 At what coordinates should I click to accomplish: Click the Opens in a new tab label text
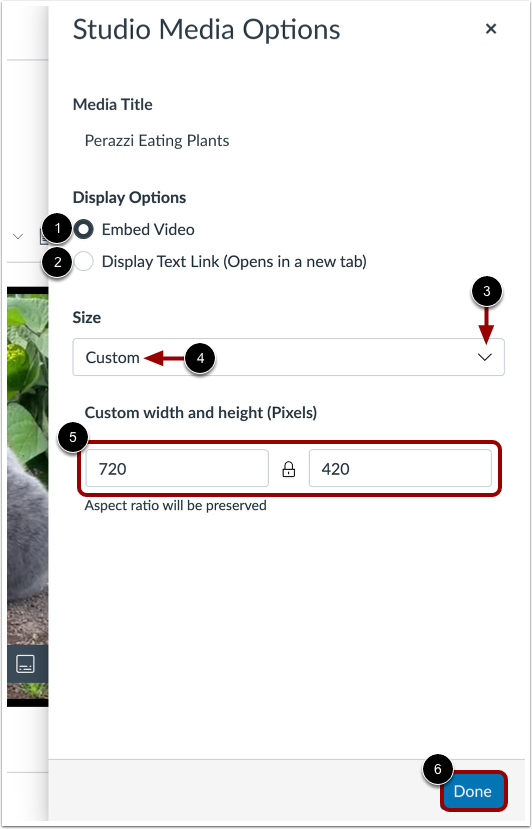pyautogui.click(x=295, y=261)
